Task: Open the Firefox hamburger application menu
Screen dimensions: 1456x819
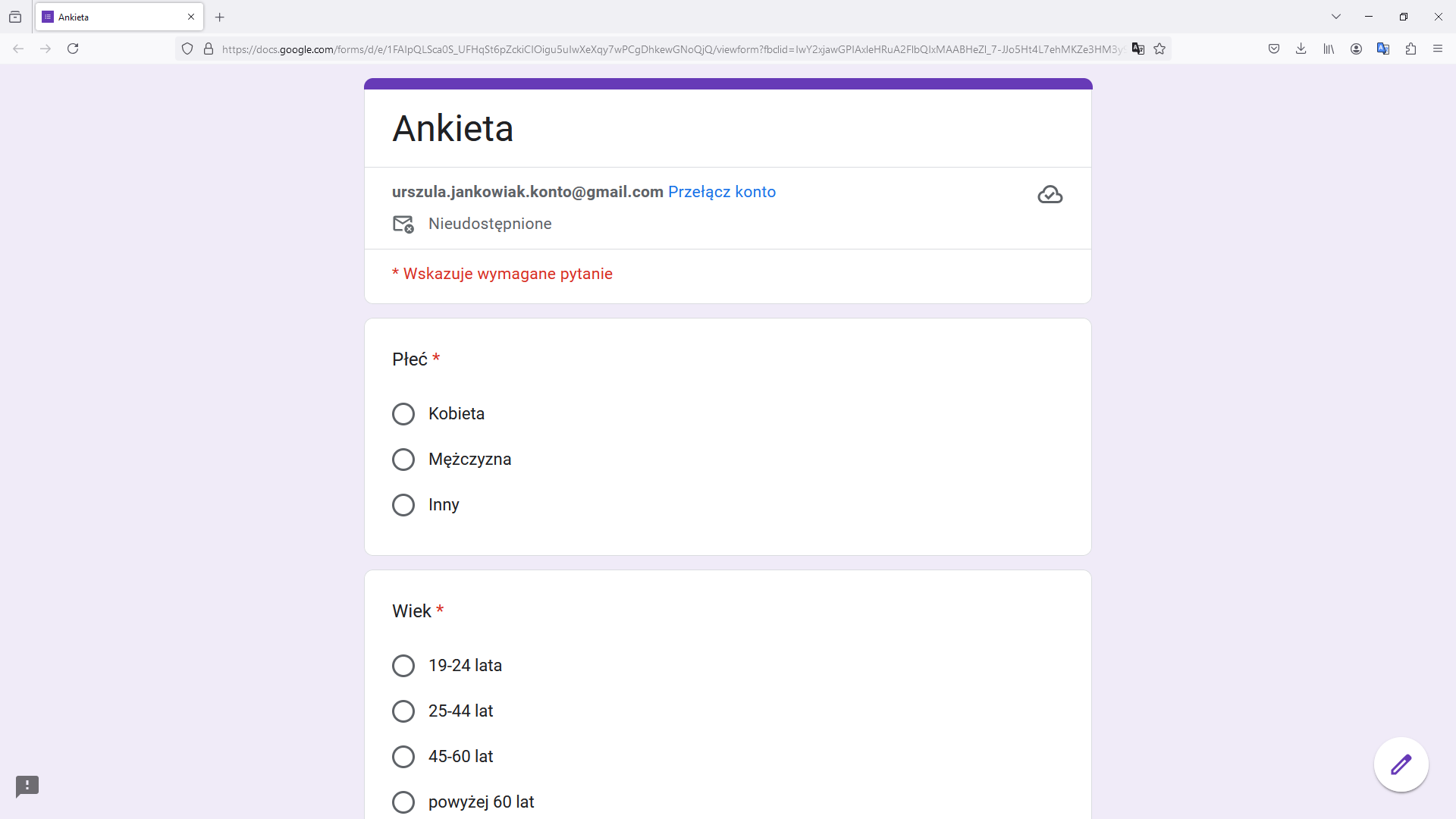Action: tap(1438, 49)
